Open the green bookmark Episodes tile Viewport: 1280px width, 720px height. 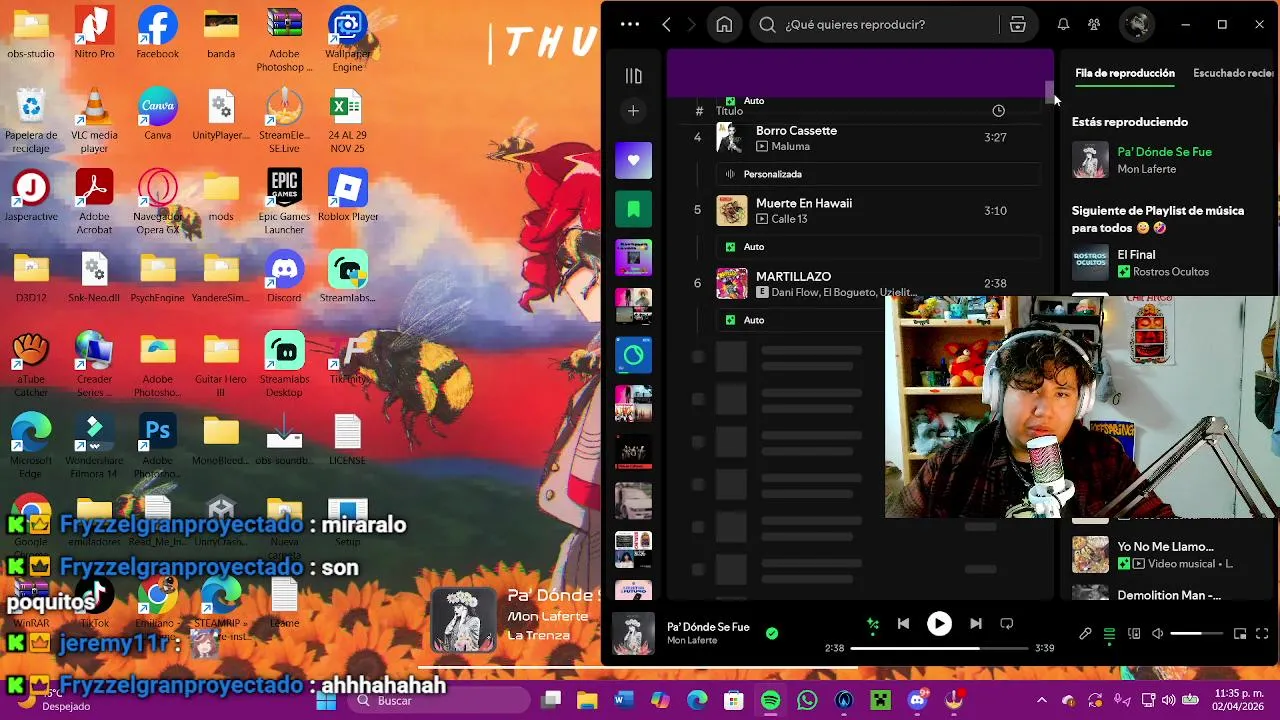(x=633, y=209)
